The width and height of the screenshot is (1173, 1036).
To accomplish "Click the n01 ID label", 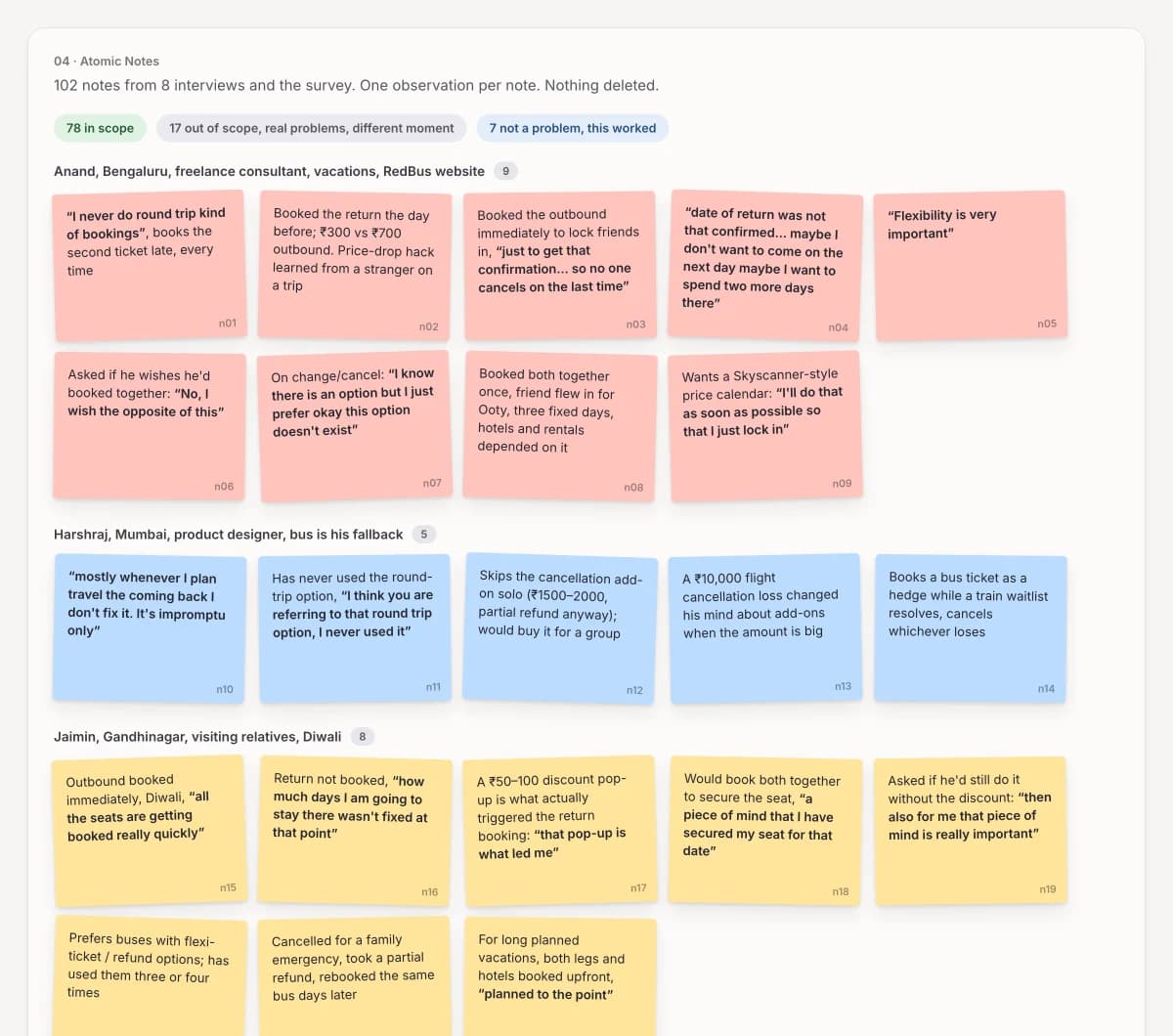I will coord(228,323).
